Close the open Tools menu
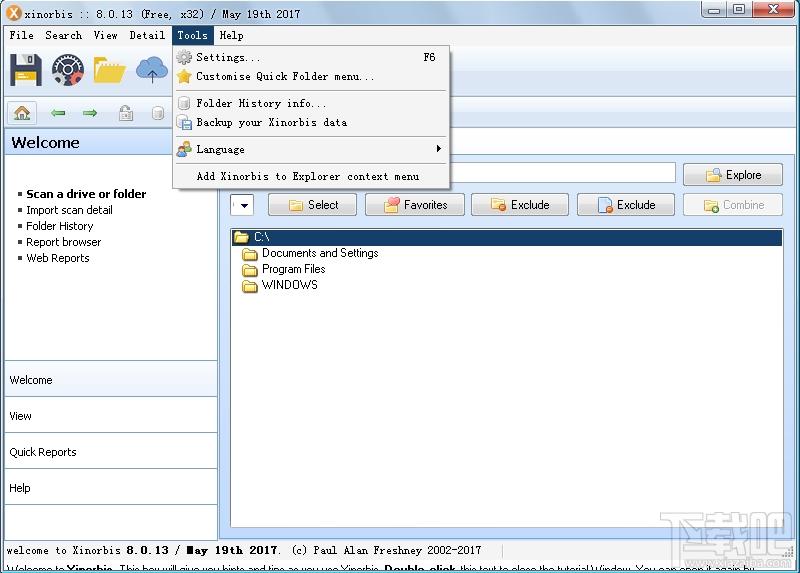This screenshot has height=573, width=800. point(192,35)
